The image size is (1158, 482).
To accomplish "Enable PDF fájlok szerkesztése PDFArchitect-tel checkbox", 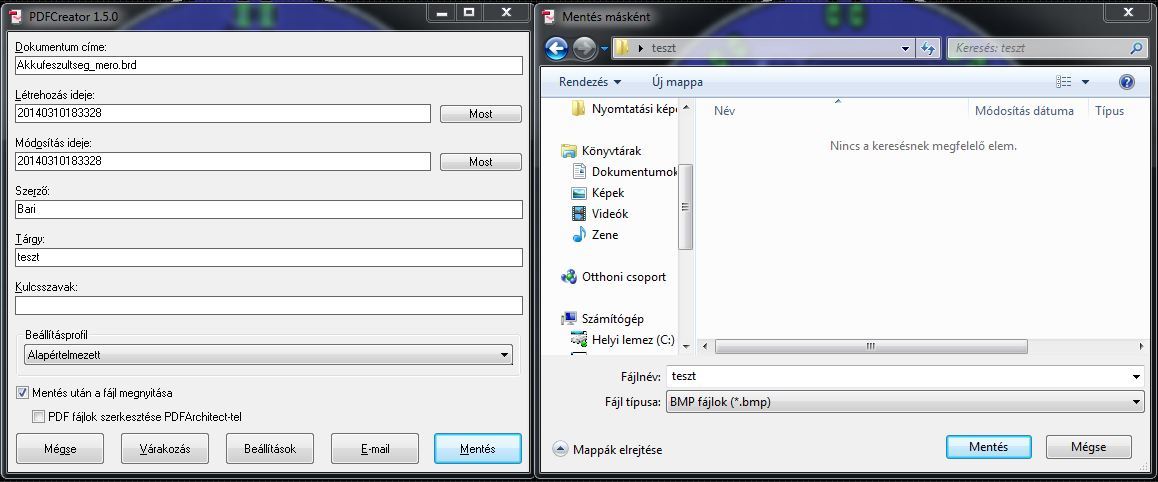I will [x=38, y=417].
